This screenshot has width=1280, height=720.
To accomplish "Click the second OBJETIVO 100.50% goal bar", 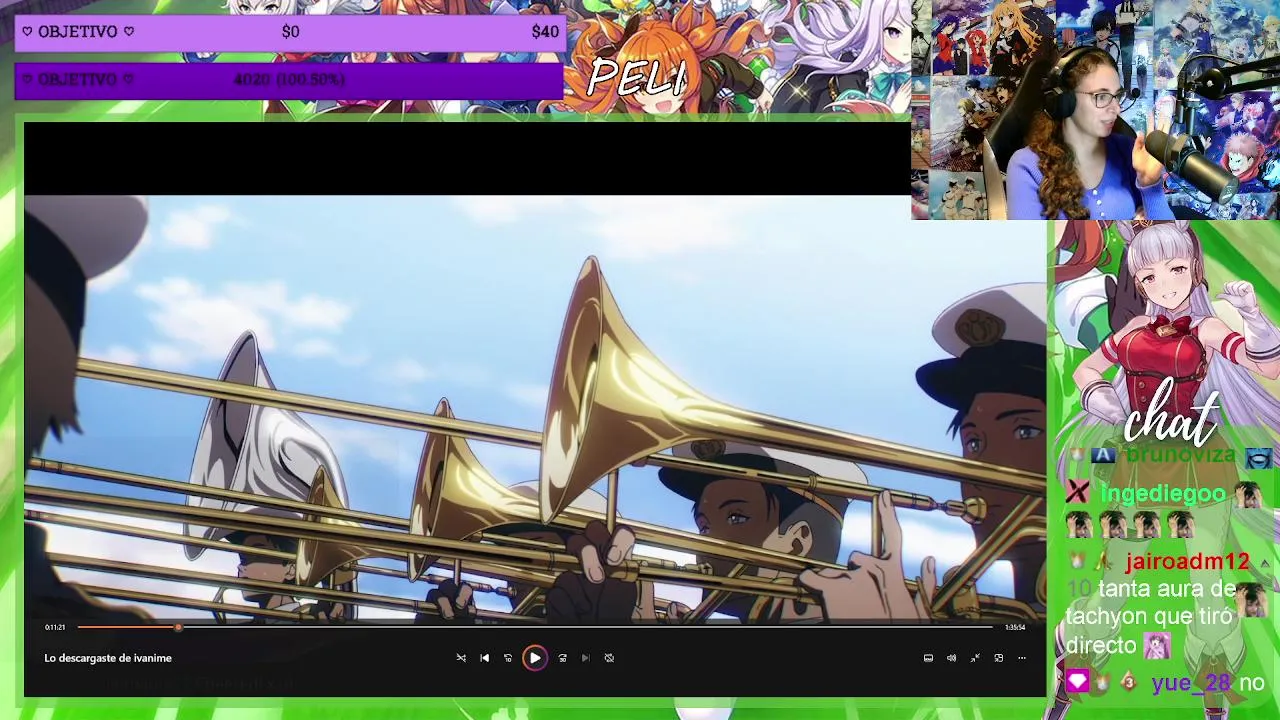I will [x=291, y=80].
